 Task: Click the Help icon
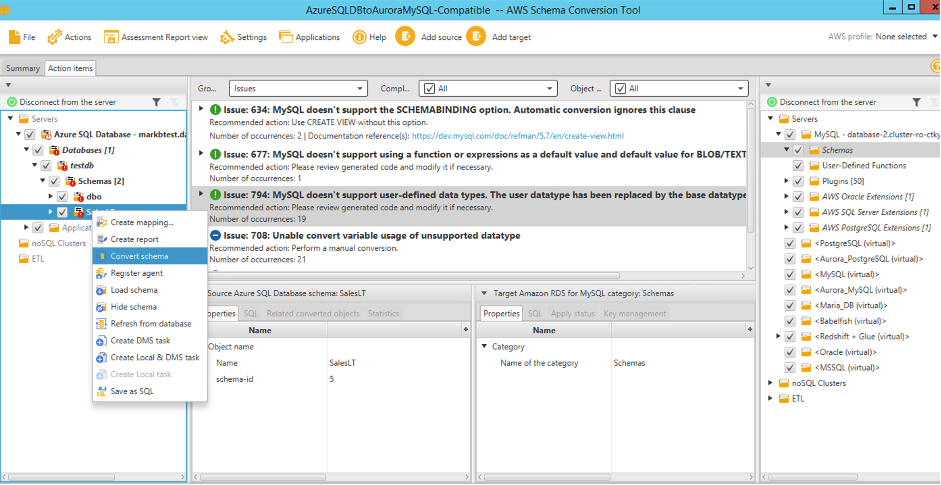pyautogui.click(x=359, y=37)
